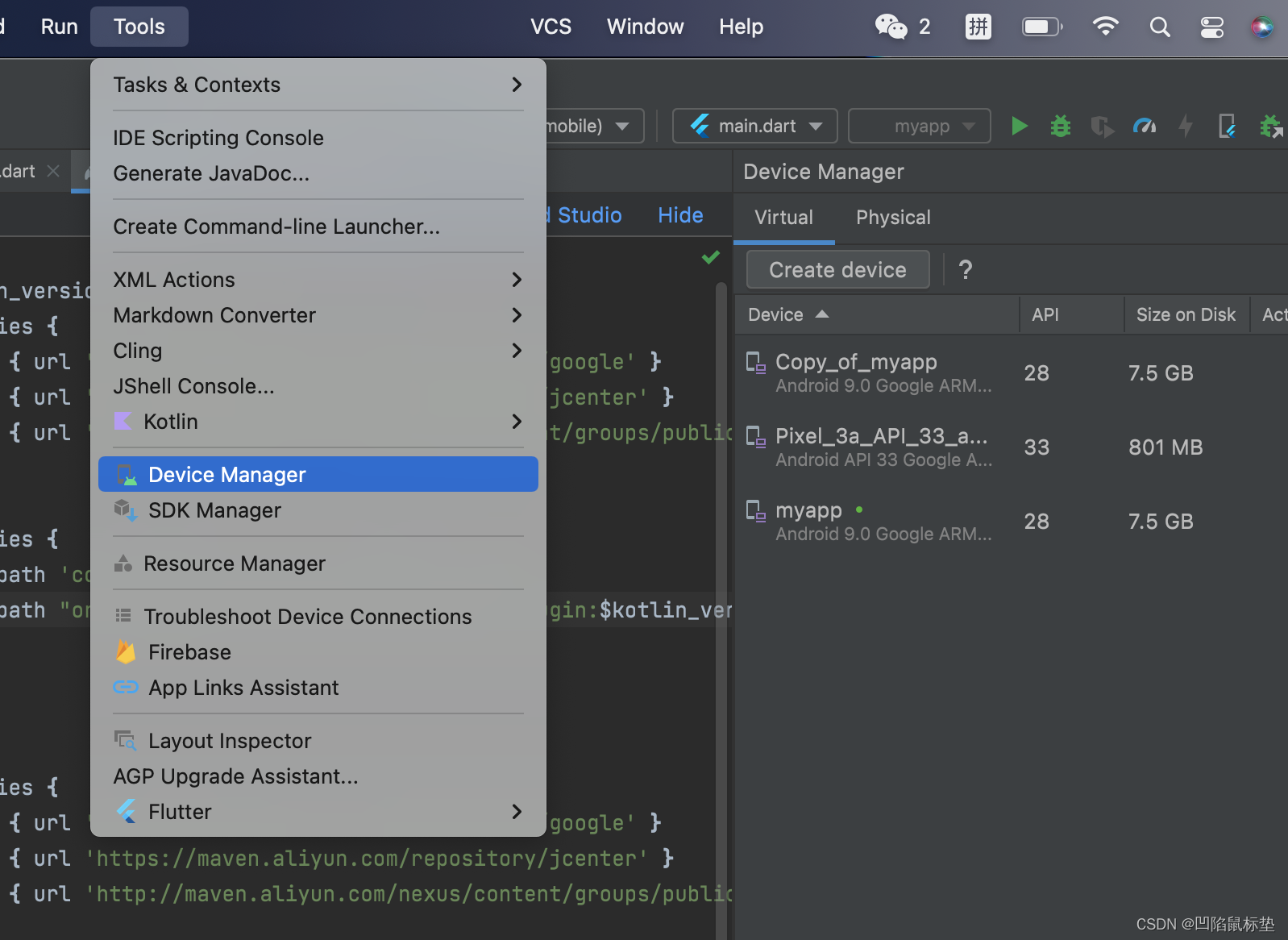This screenshot has height=940, width=1288.
Task: Open the Window menu
Action: [646, 27]
